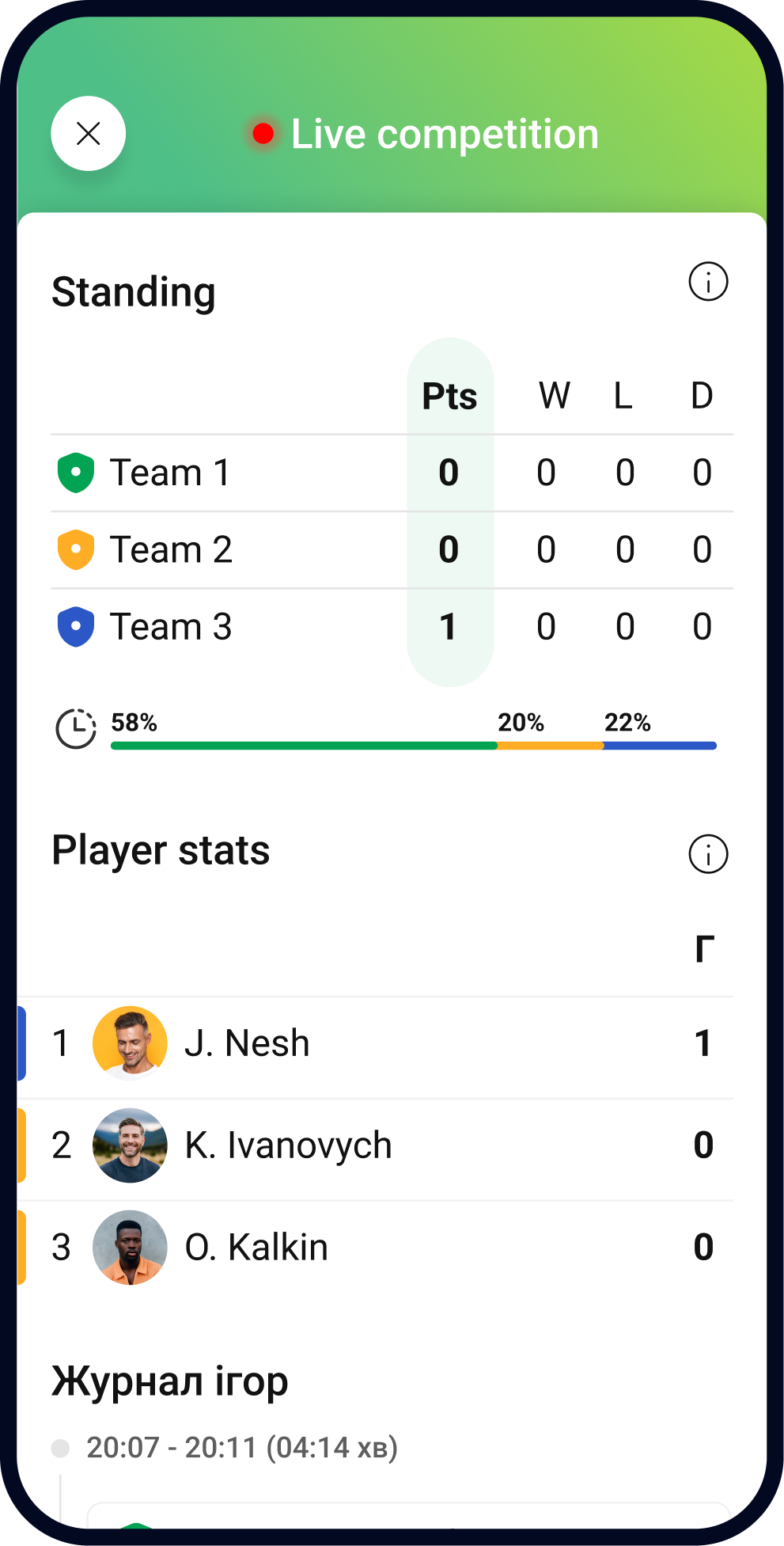Close the Live competition screen
This screenshot has width=784, height=1546.
tap(87, 133)
